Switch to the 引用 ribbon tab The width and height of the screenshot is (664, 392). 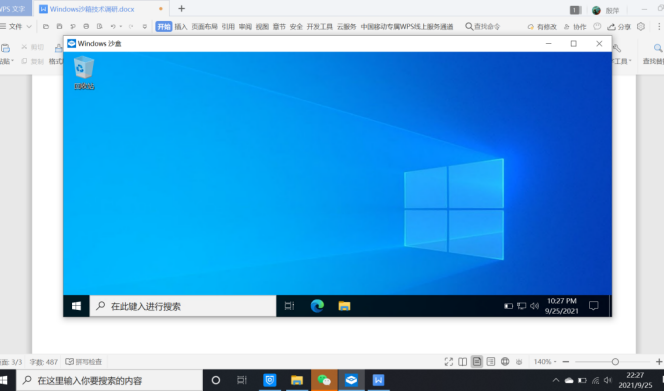click(228, 26)
